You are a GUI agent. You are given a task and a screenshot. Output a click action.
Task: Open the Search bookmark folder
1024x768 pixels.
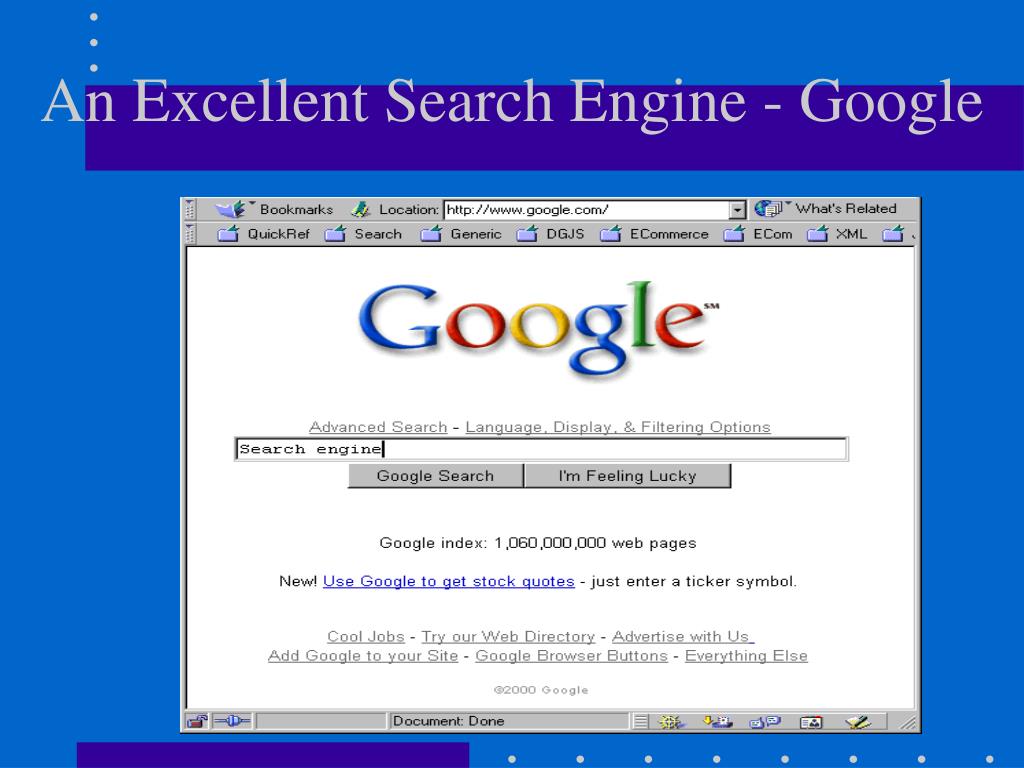coord(363,234)
